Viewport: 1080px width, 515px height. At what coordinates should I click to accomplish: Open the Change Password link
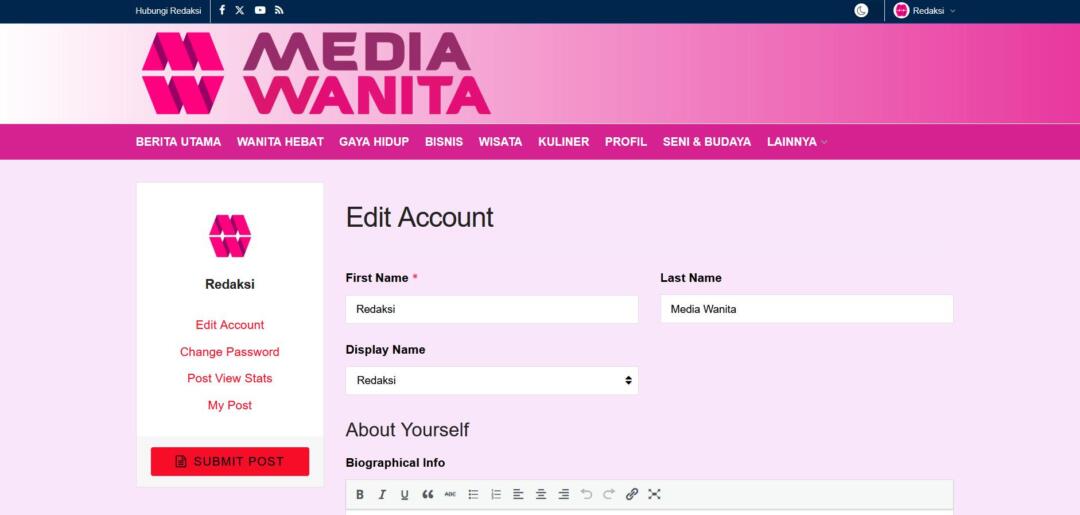[230, 352]
